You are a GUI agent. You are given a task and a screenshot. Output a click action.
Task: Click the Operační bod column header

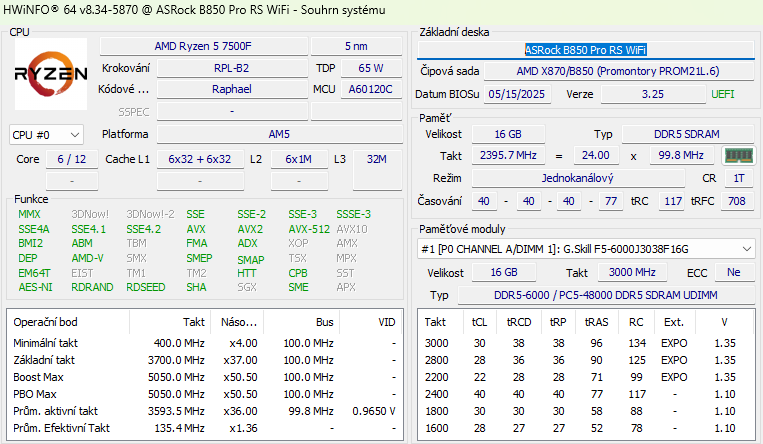click(69, 322)
